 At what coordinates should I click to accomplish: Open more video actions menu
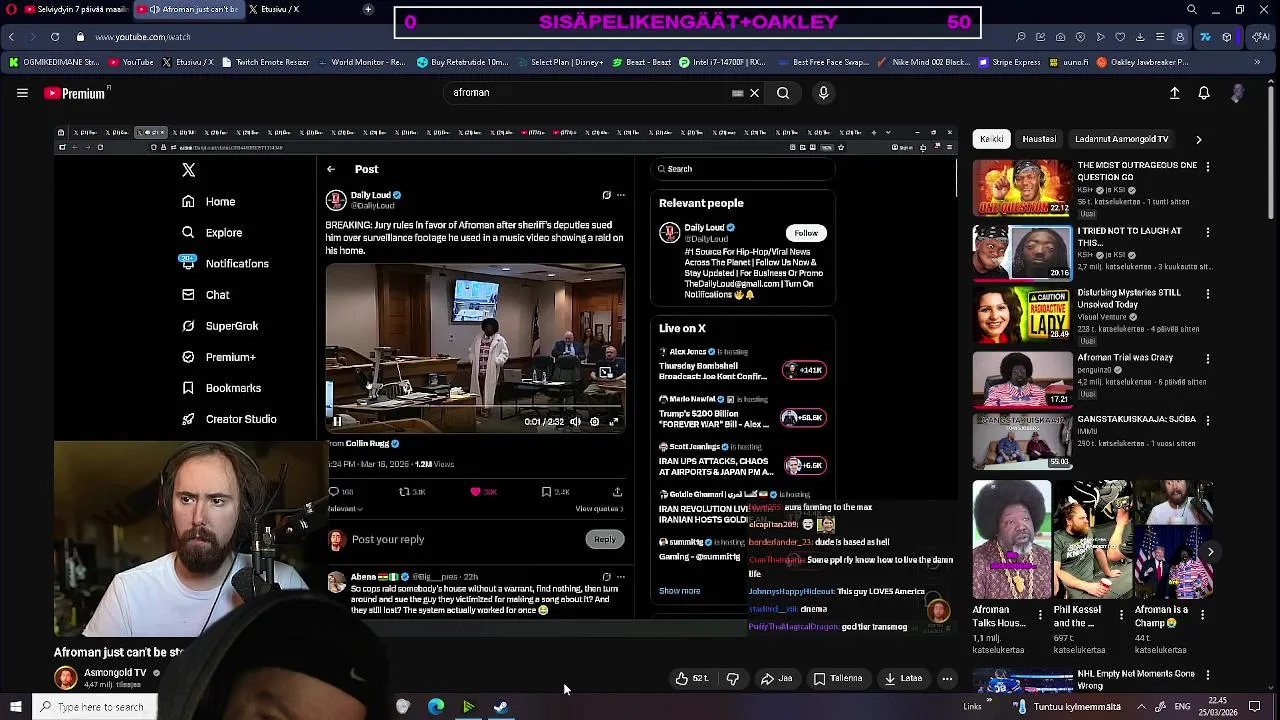[x=947, y=678]
